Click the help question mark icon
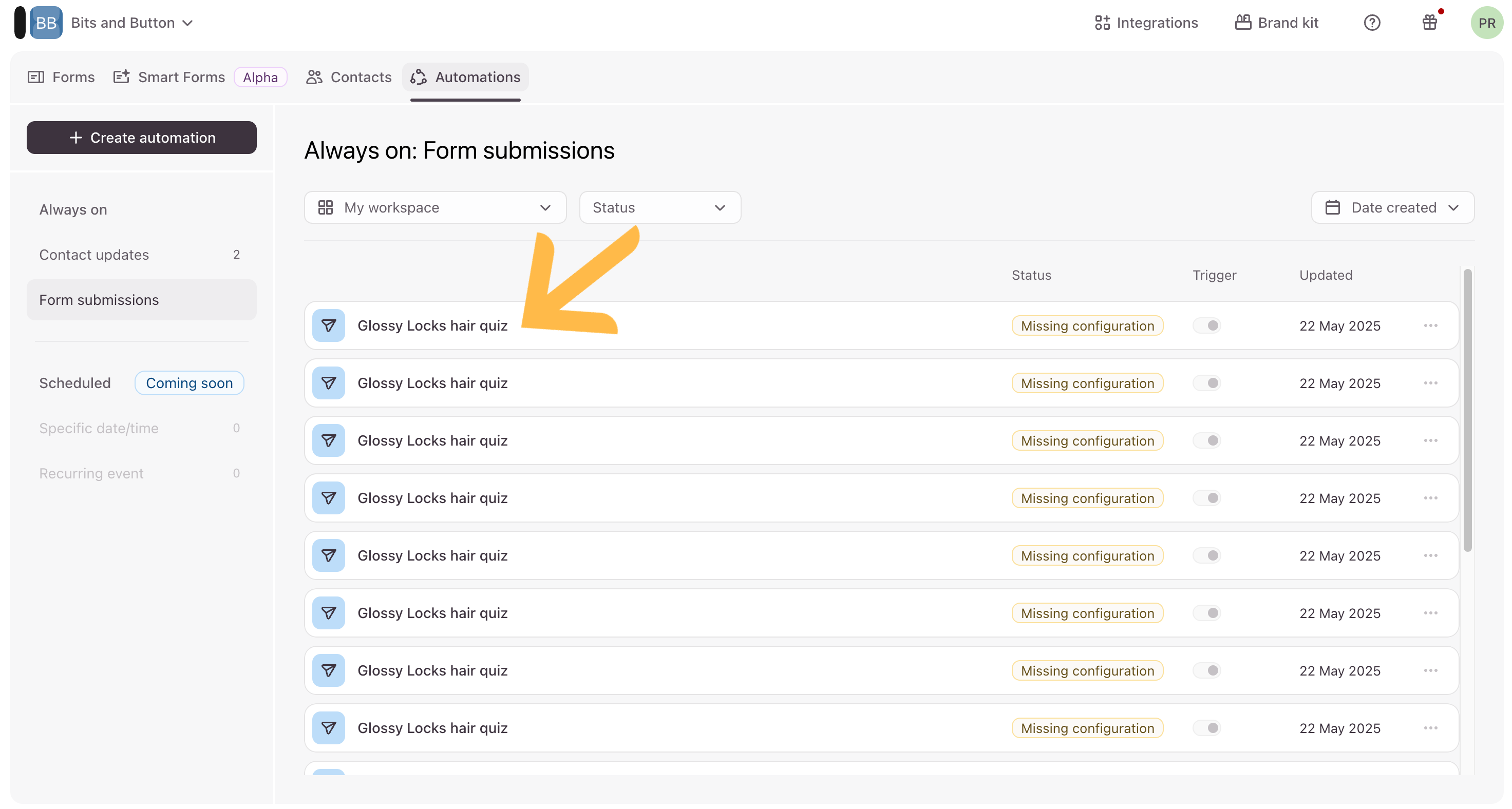 [x=1372, y=23]
